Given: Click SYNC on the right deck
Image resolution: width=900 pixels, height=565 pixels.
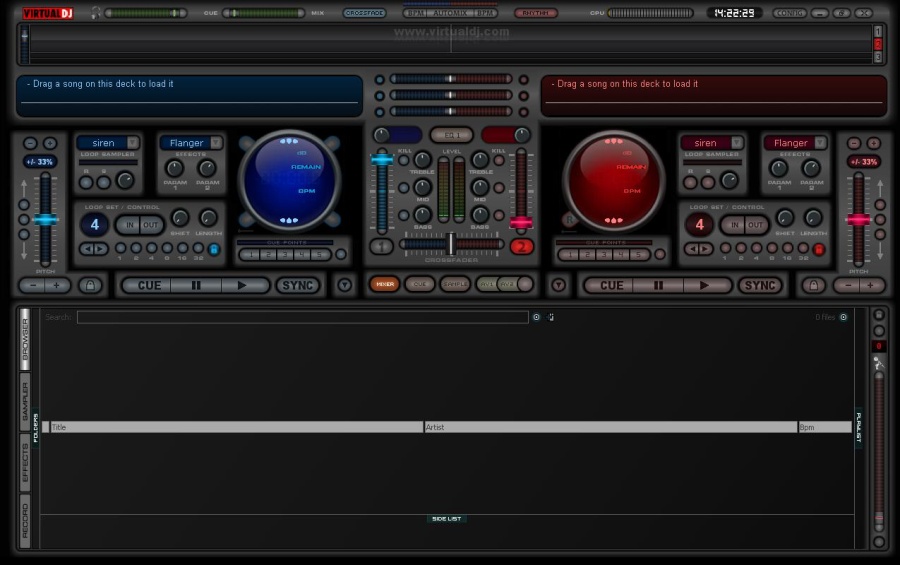Looking at the screenshot, I should coord(759,285).
